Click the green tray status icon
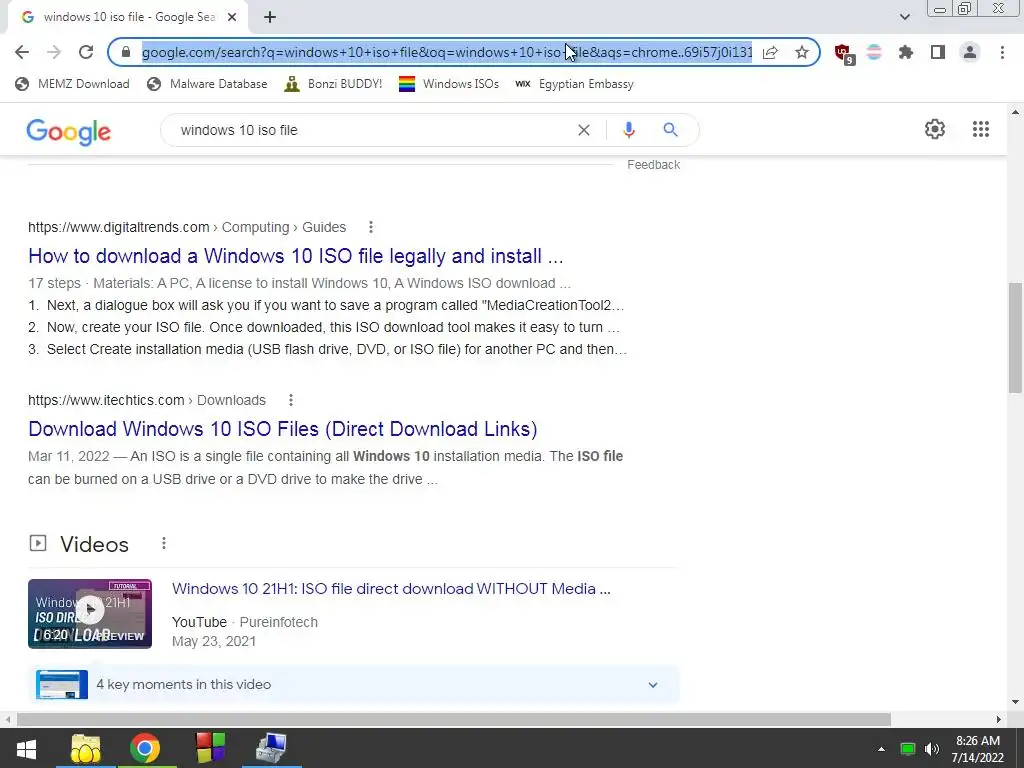Image resolution: width=1024 pixels, height=768 pixels. coord(907,749)
